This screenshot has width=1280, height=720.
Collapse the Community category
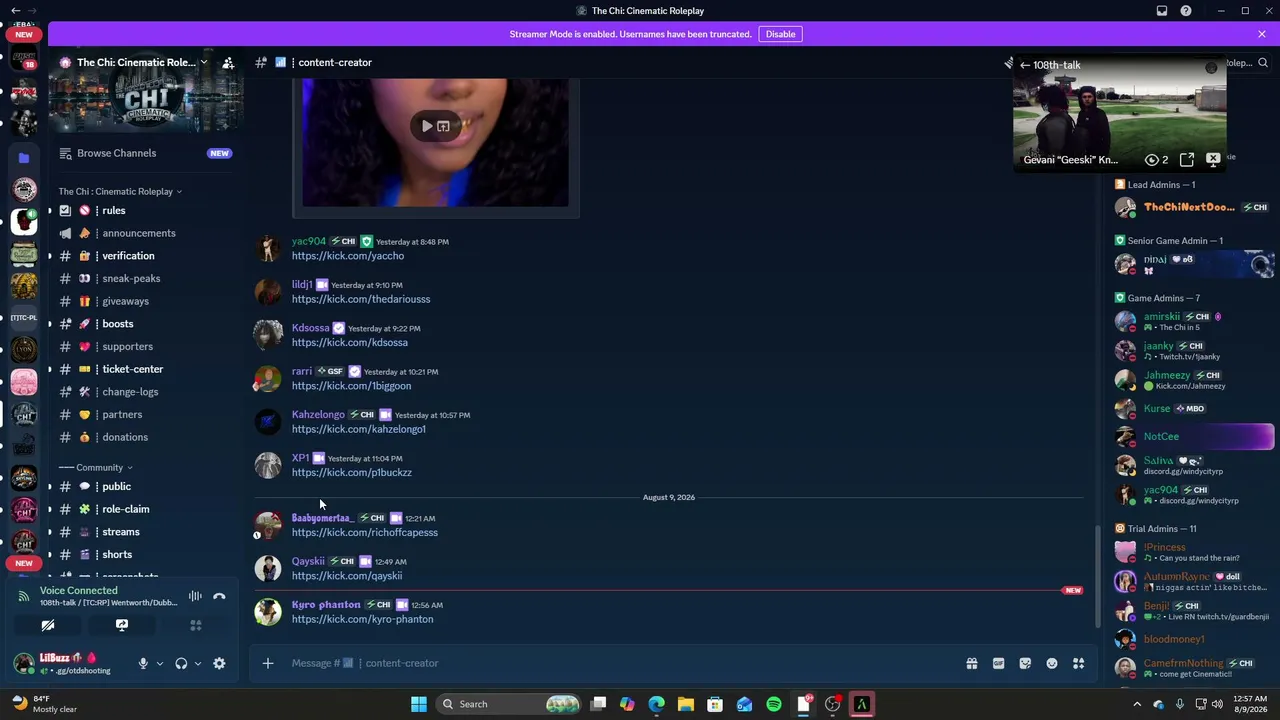[96, 467]
